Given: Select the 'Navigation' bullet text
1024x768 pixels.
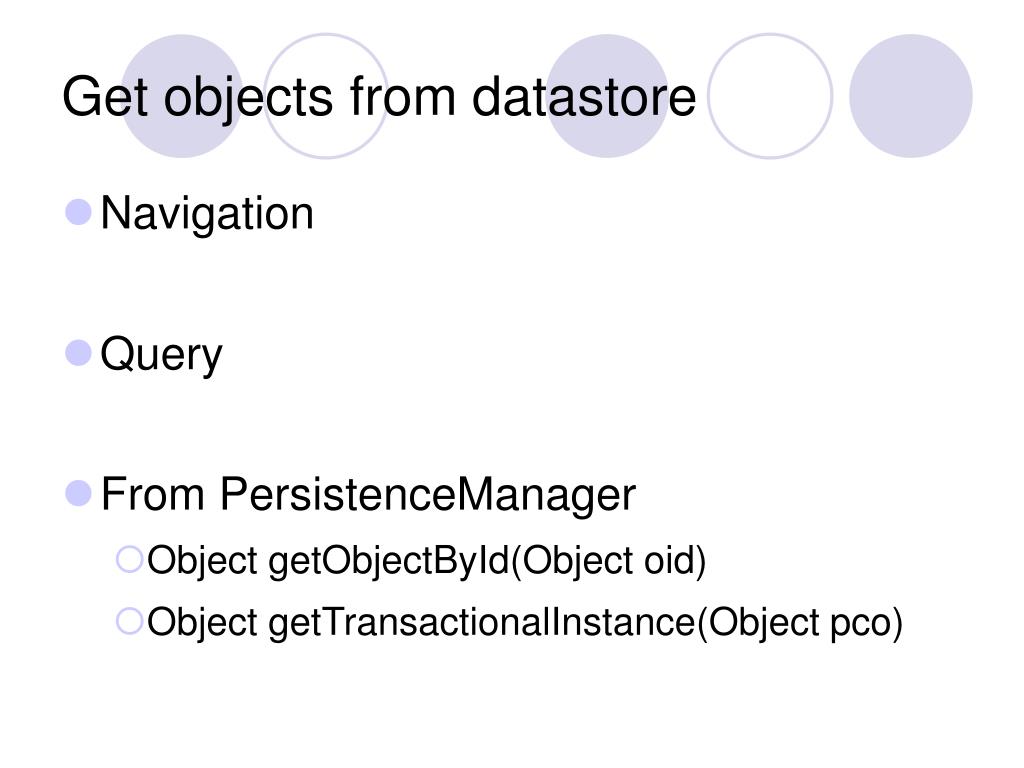Looking at the screenshot, I should click(x=207, y=214).
